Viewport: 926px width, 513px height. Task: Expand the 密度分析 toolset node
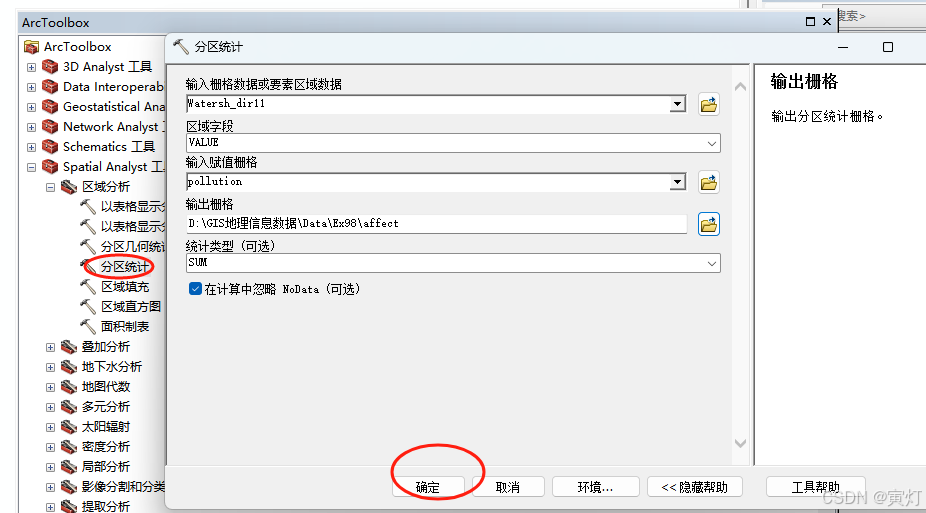tap(50, 447)
